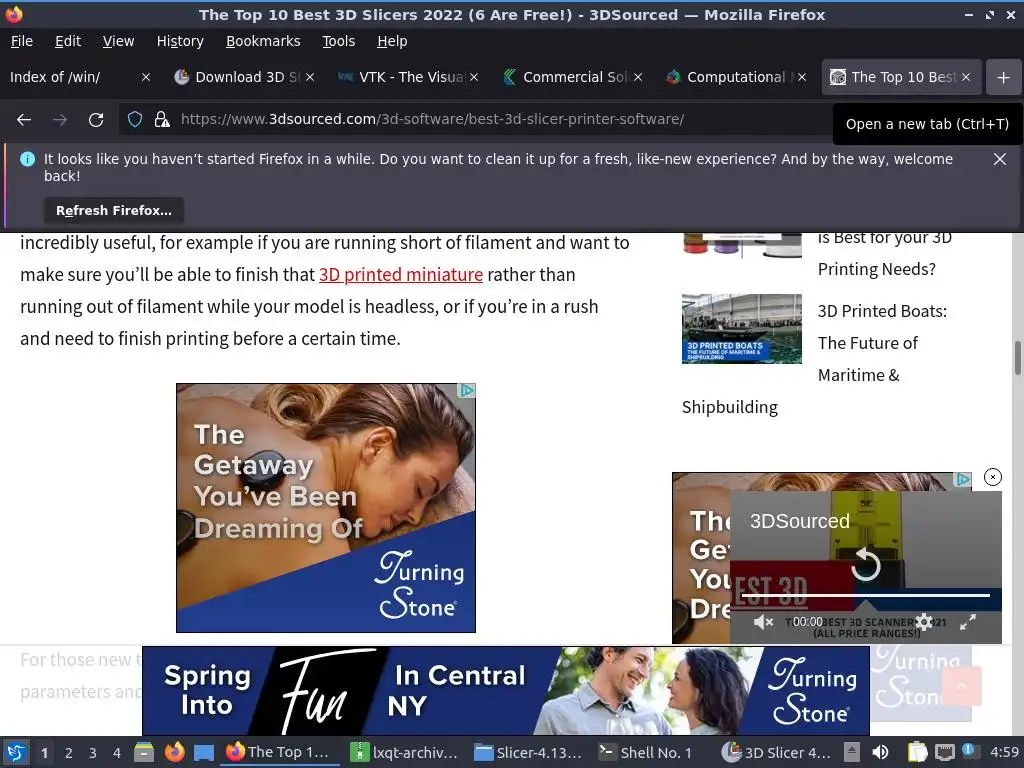This screenshot has width=1024, height=768.
Task: Switch to workspace 3
Action: point(93,753)
